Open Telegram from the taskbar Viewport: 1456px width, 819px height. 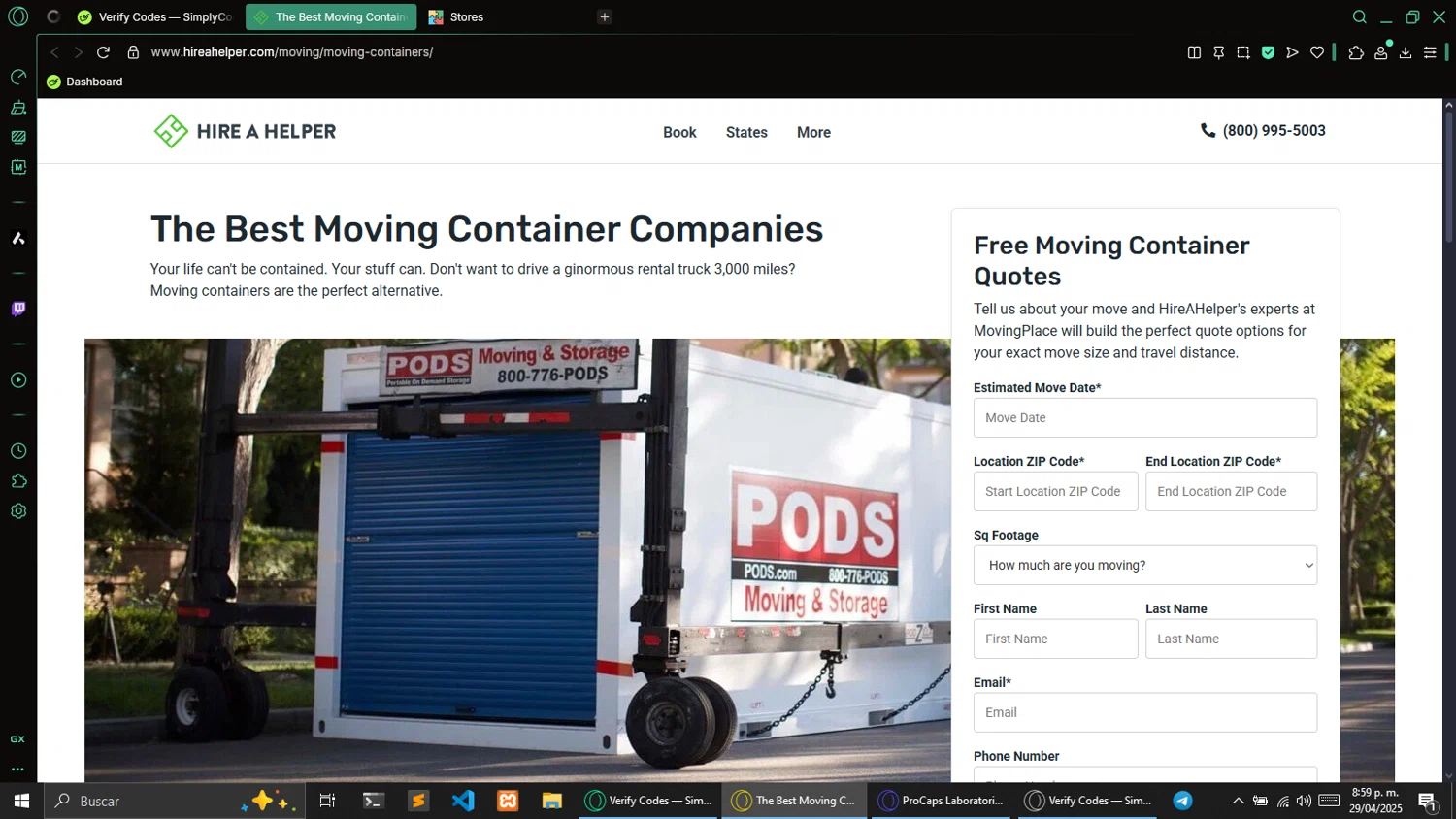[x=1182, y=801]
